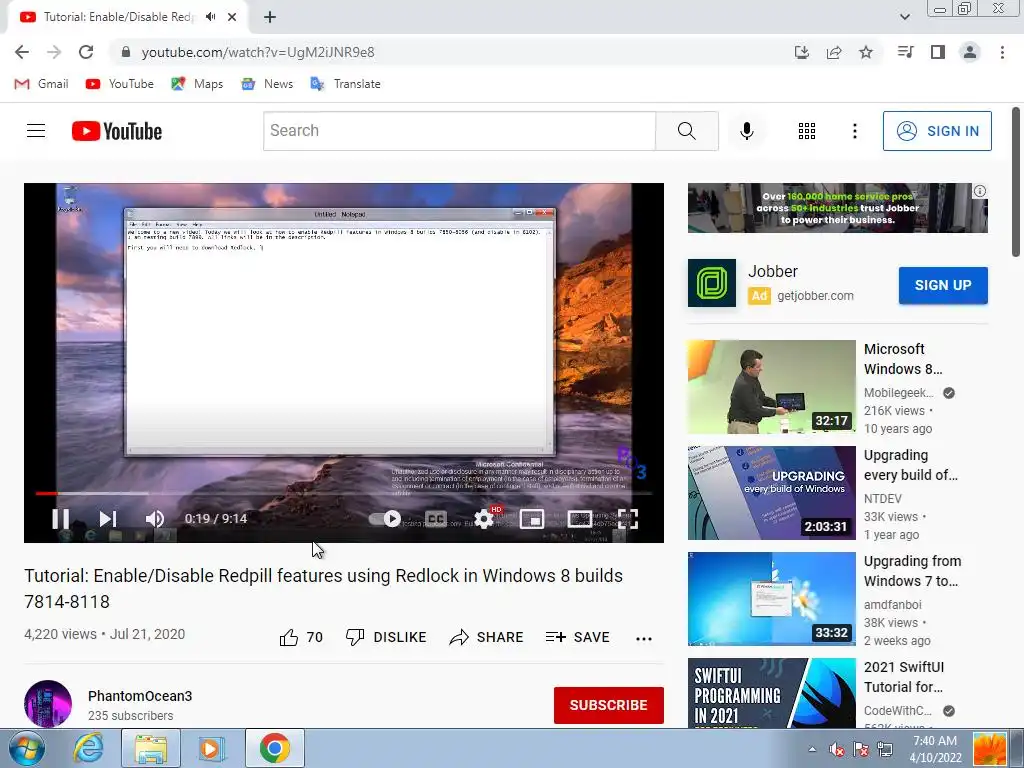The image size is (1024, 768).
Task: Toggle closed captions CC button
Action: [436, 519]
